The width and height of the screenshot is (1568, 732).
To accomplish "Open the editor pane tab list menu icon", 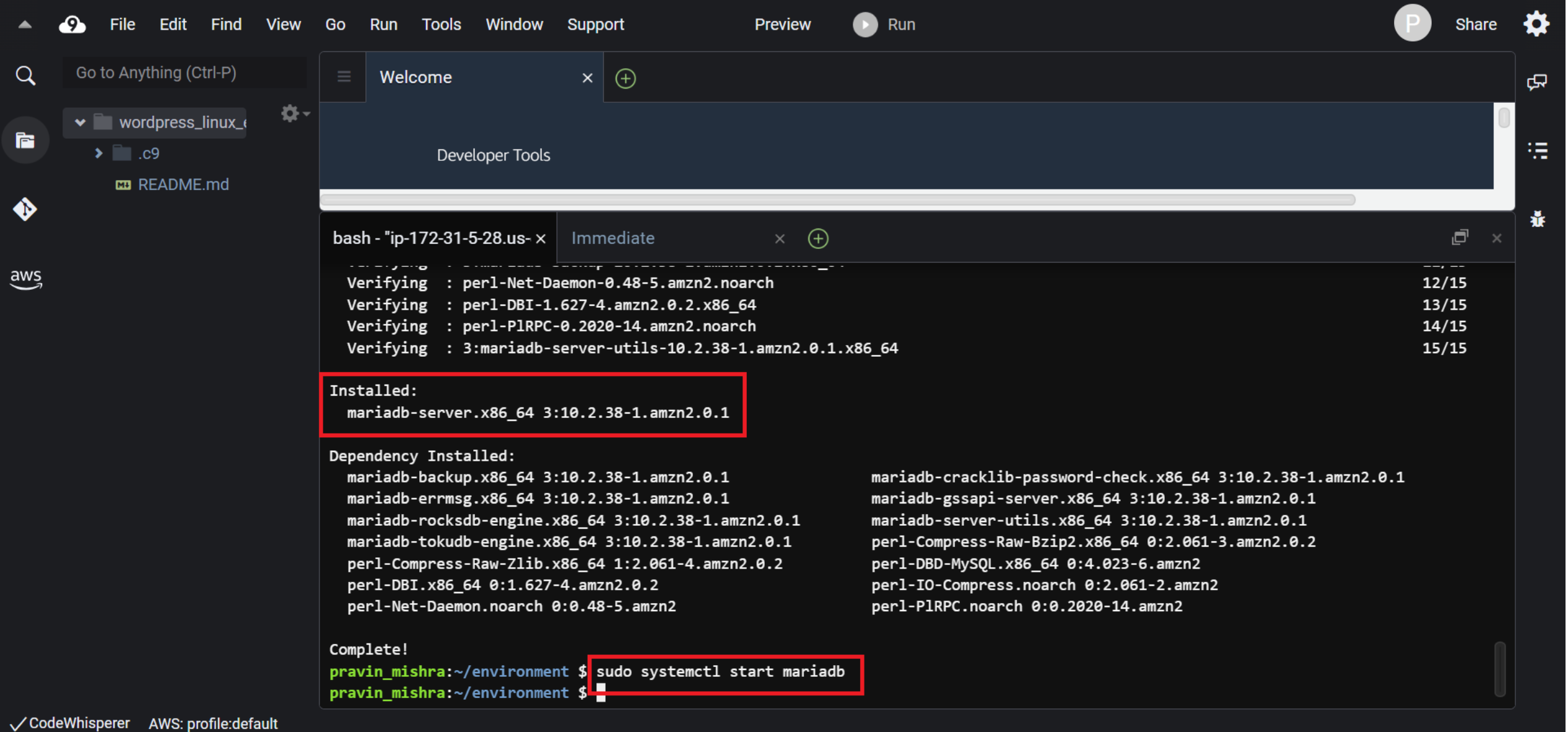I will click(x=344, y=76).
